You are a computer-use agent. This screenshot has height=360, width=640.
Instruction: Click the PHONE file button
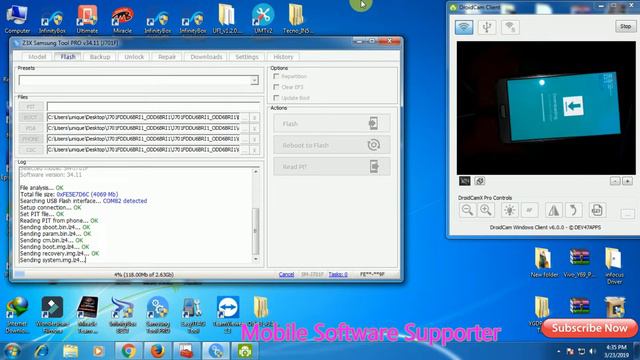[31, 139]
